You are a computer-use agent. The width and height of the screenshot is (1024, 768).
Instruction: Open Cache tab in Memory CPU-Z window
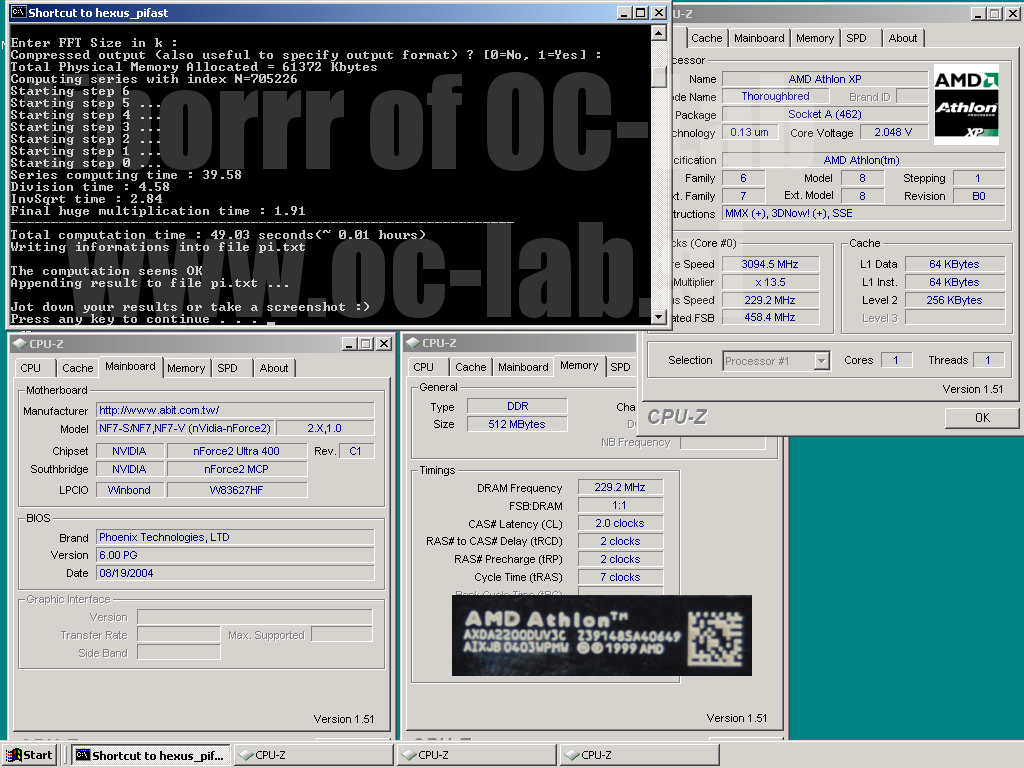click(x=470, y=368)
